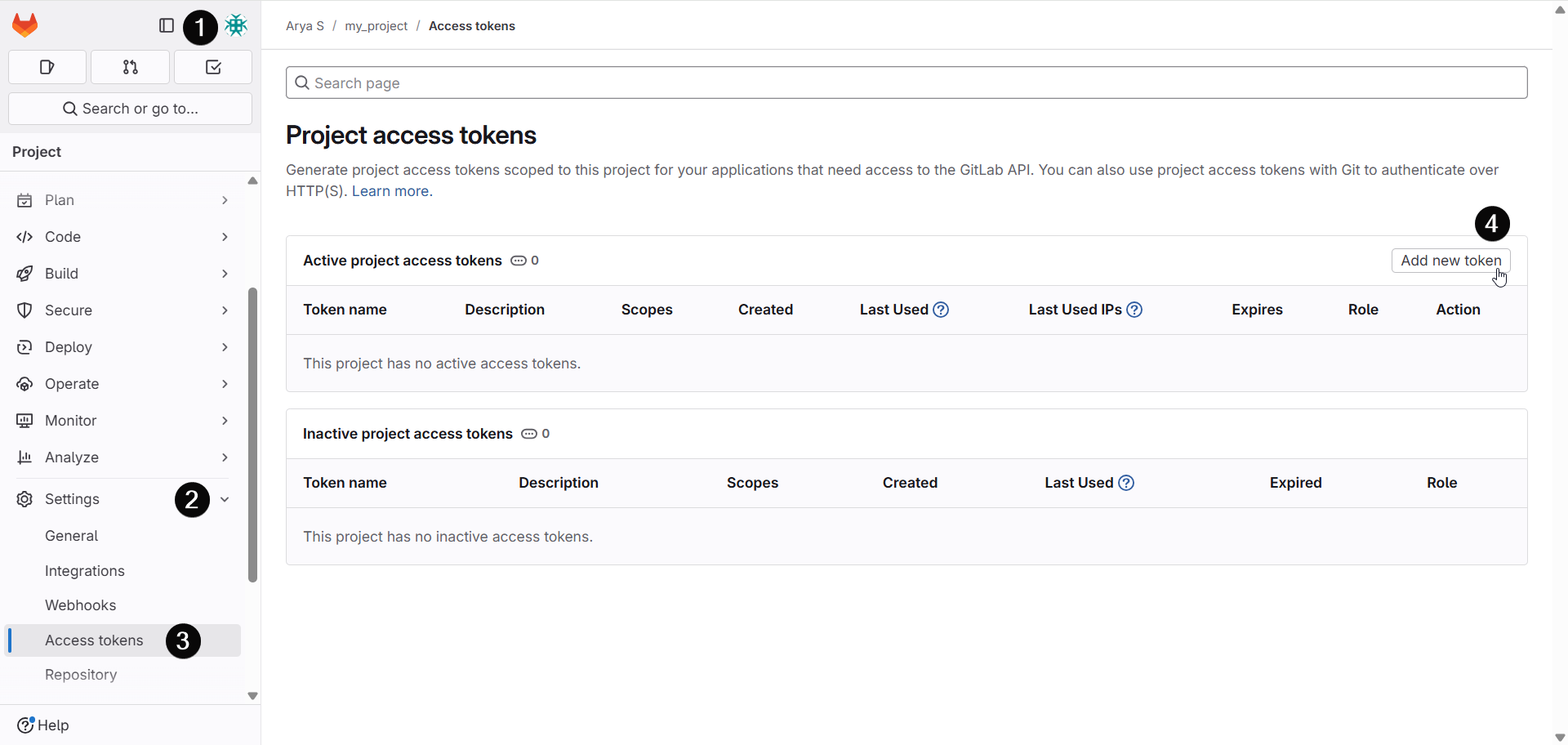
Task: Click the Monitor sidebar icon
Action: coord(24,421)
